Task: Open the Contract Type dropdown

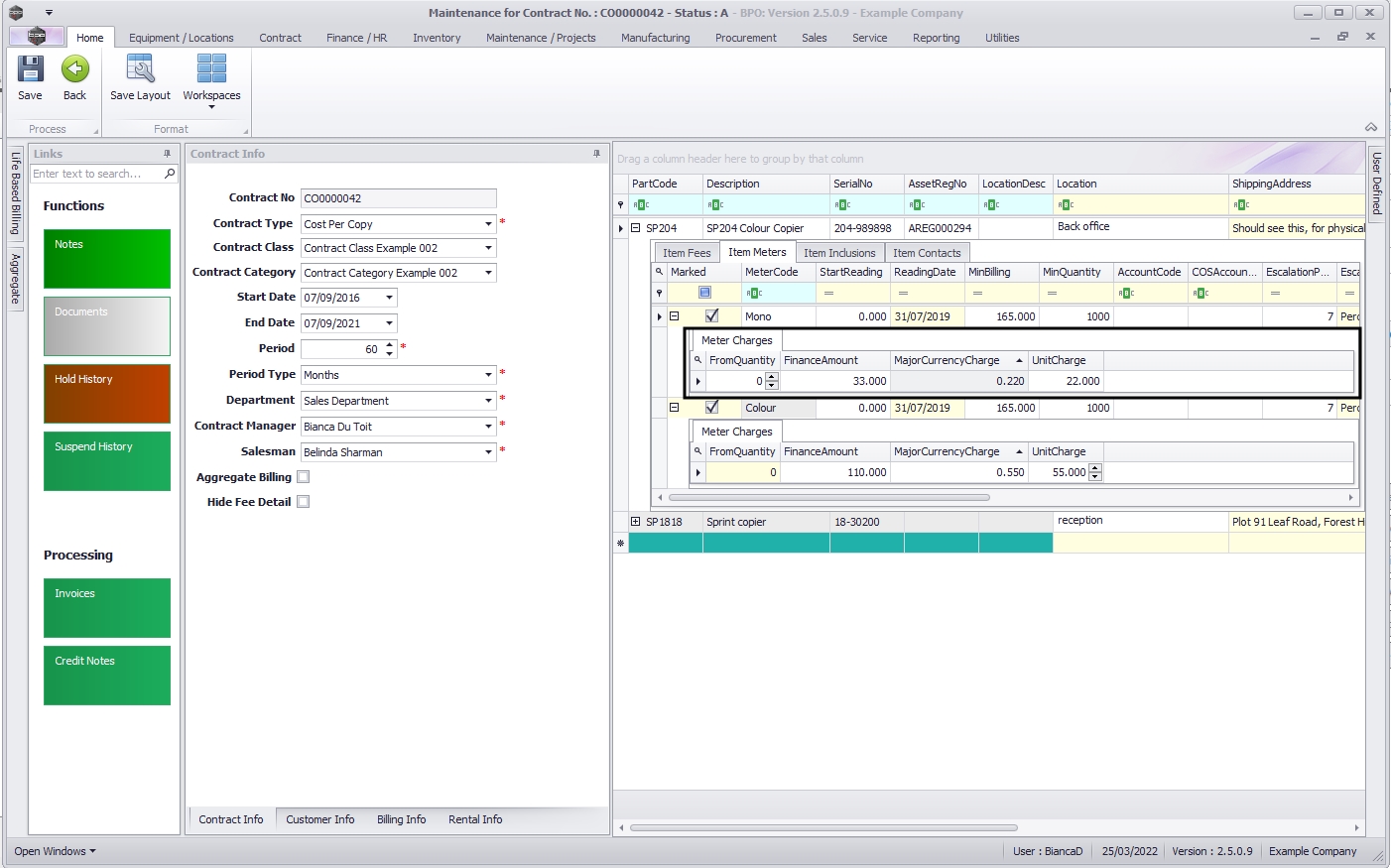Action: 488,224
